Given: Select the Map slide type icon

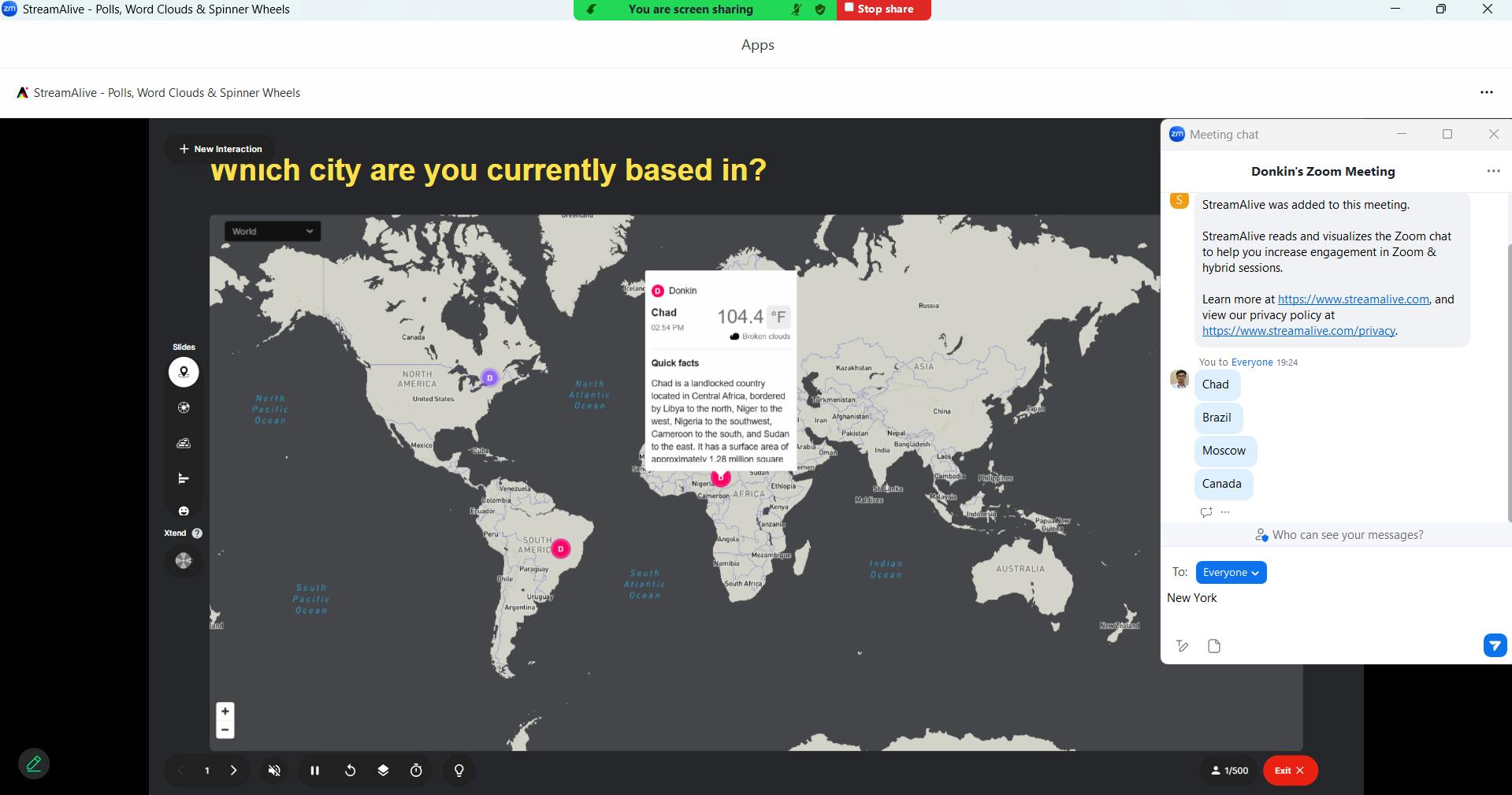Looking at the screenshot, I should point(184,372).
